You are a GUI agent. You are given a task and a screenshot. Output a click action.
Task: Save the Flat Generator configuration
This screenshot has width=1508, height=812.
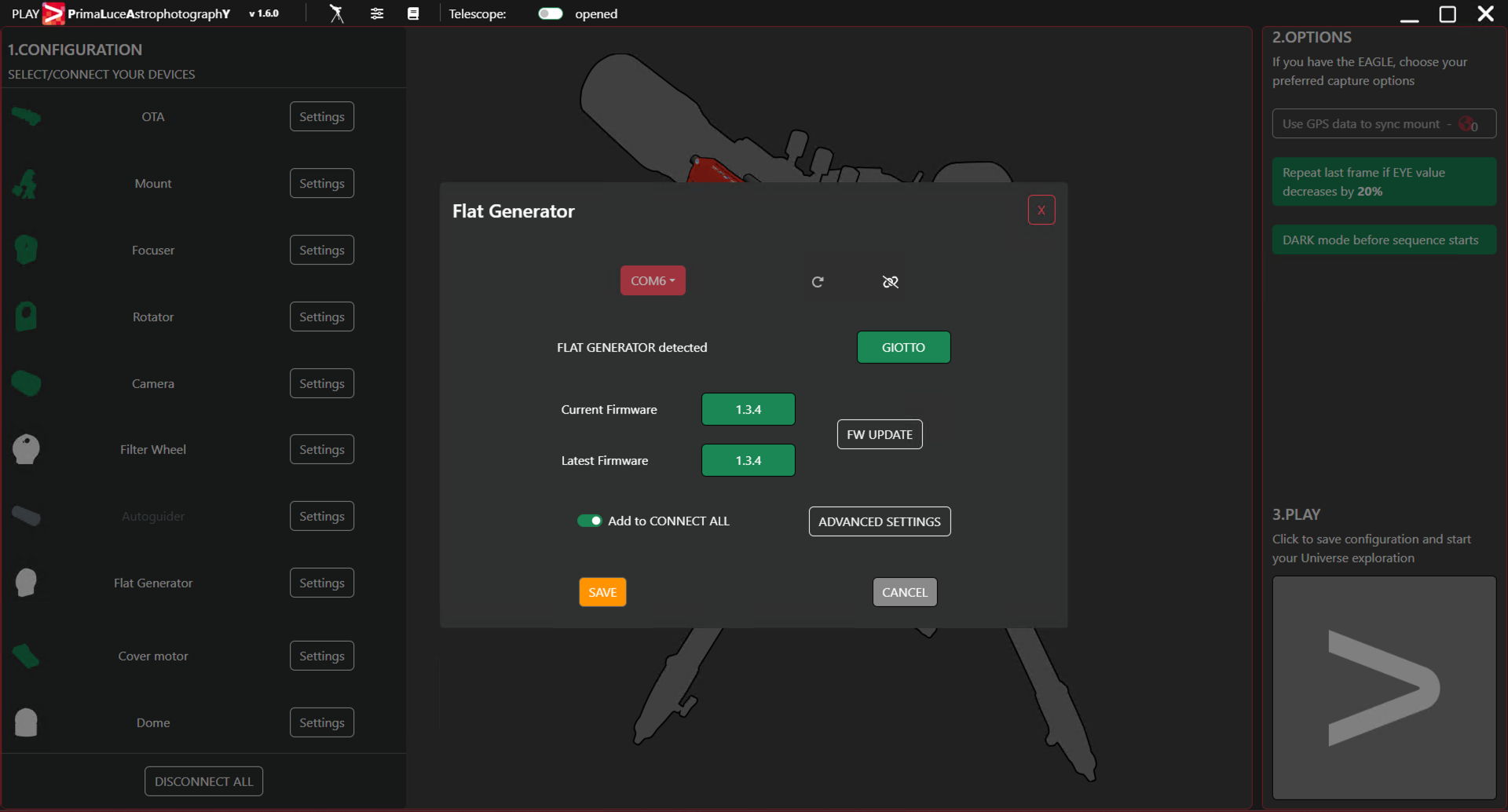[x=602, y=592]
